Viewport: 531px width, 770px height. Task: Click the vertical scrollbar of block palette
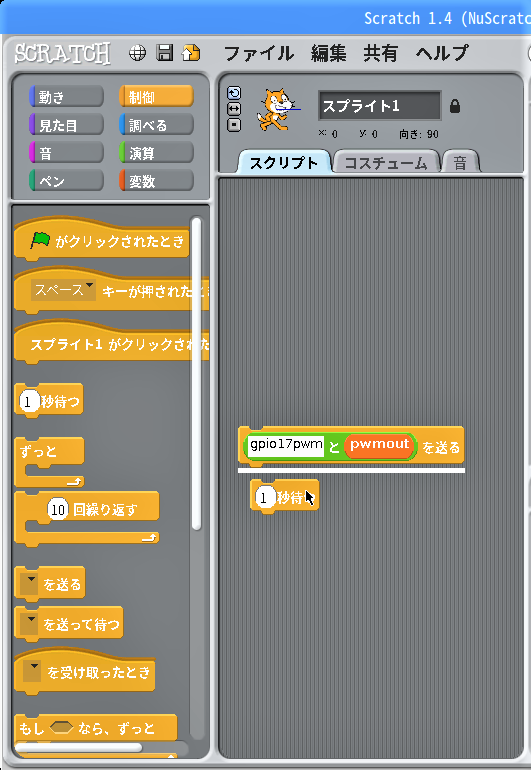196,373
